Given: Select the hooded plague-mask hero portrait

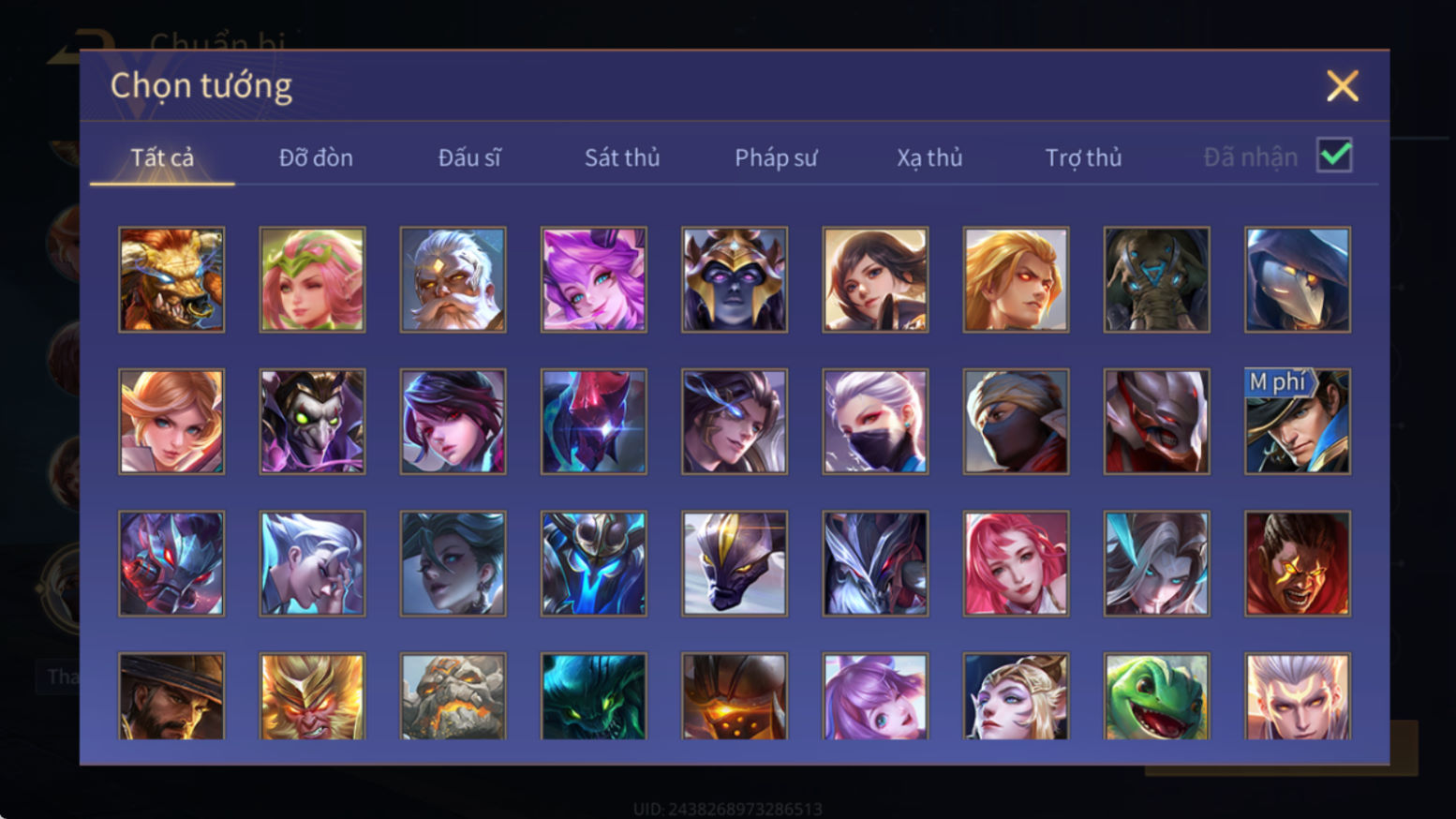Looking at the screenshot, I should click(1298, 279).
